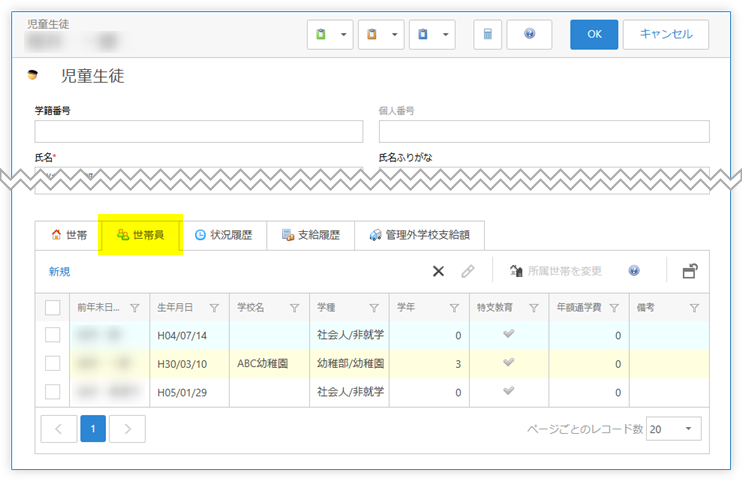Open help icon in top toolbar

(530, 34)
